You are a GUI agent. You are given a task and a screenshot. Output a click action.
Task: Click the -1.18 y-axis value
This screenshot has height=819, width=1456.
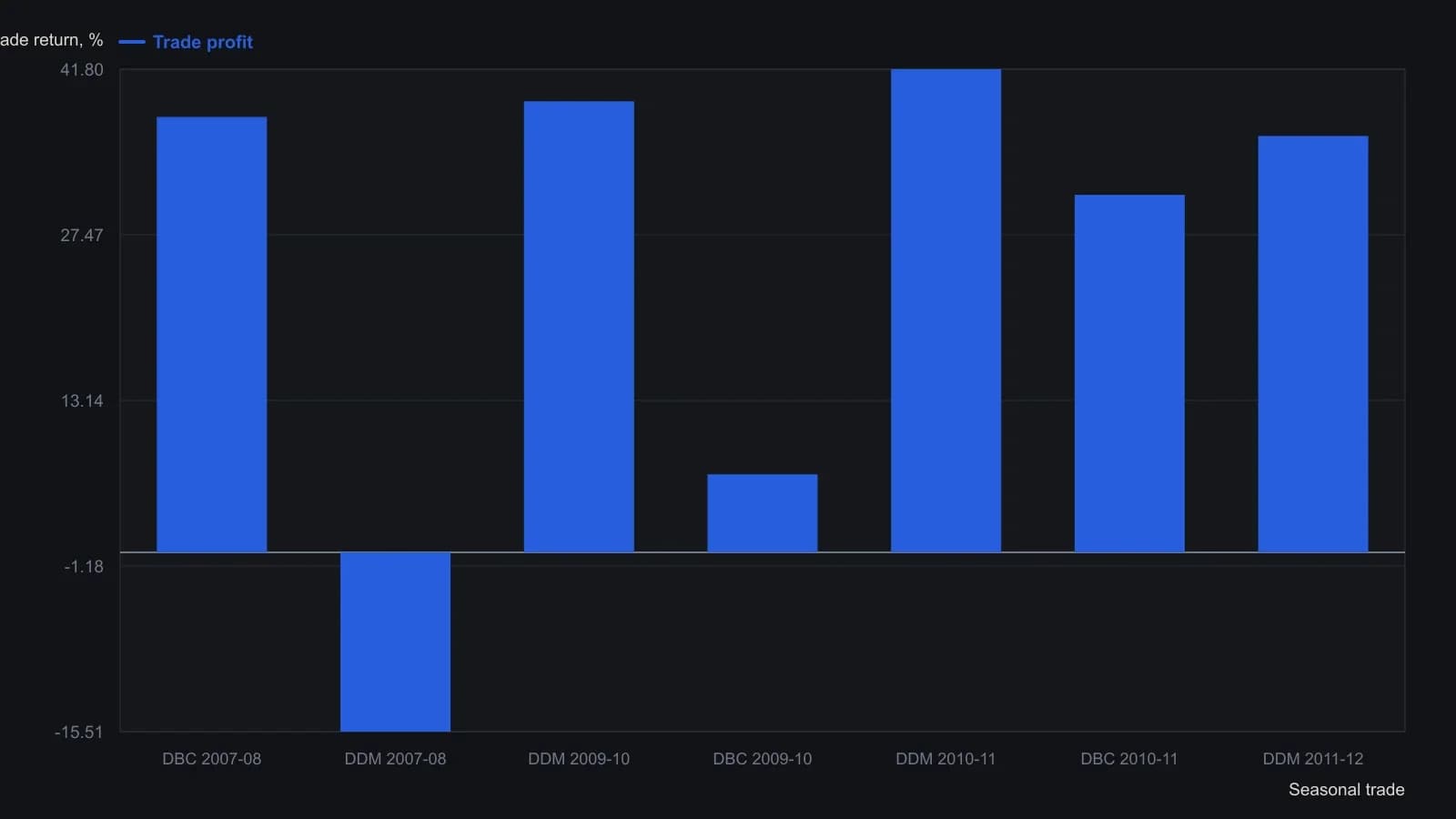84,567
